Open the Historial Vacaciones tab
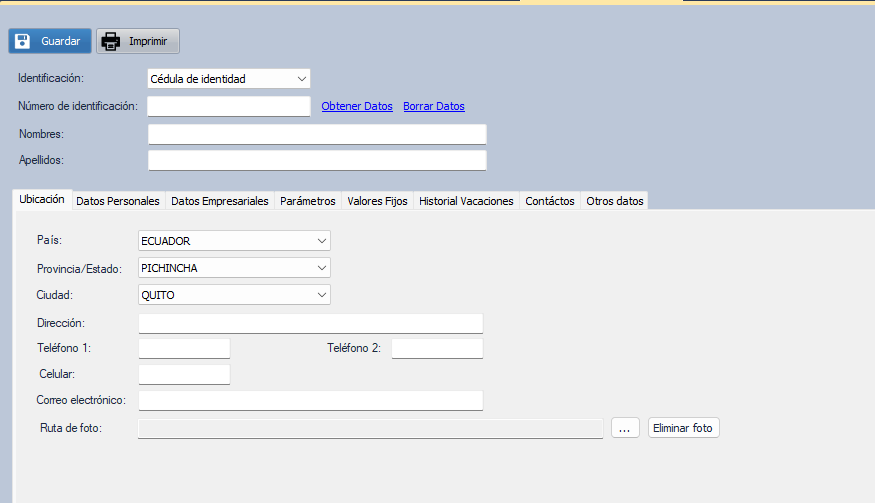 pos(466,201)
